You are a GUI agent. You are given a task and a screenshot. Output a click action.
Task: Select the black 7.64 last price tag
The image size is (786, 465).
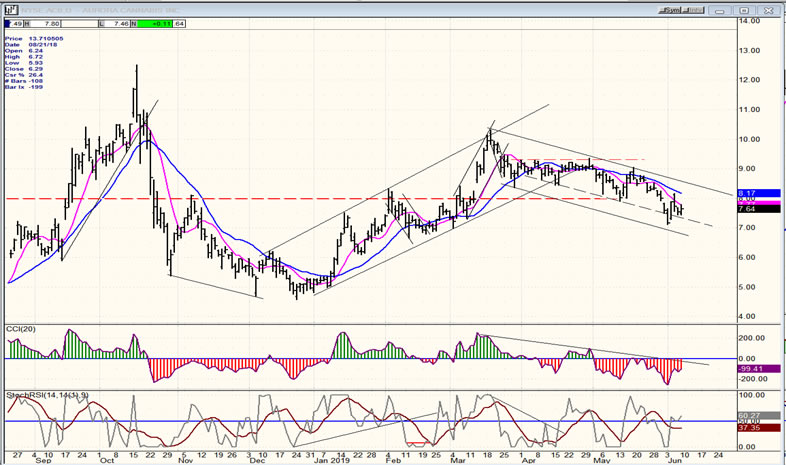pyautogui.click(x=748, y=209)
